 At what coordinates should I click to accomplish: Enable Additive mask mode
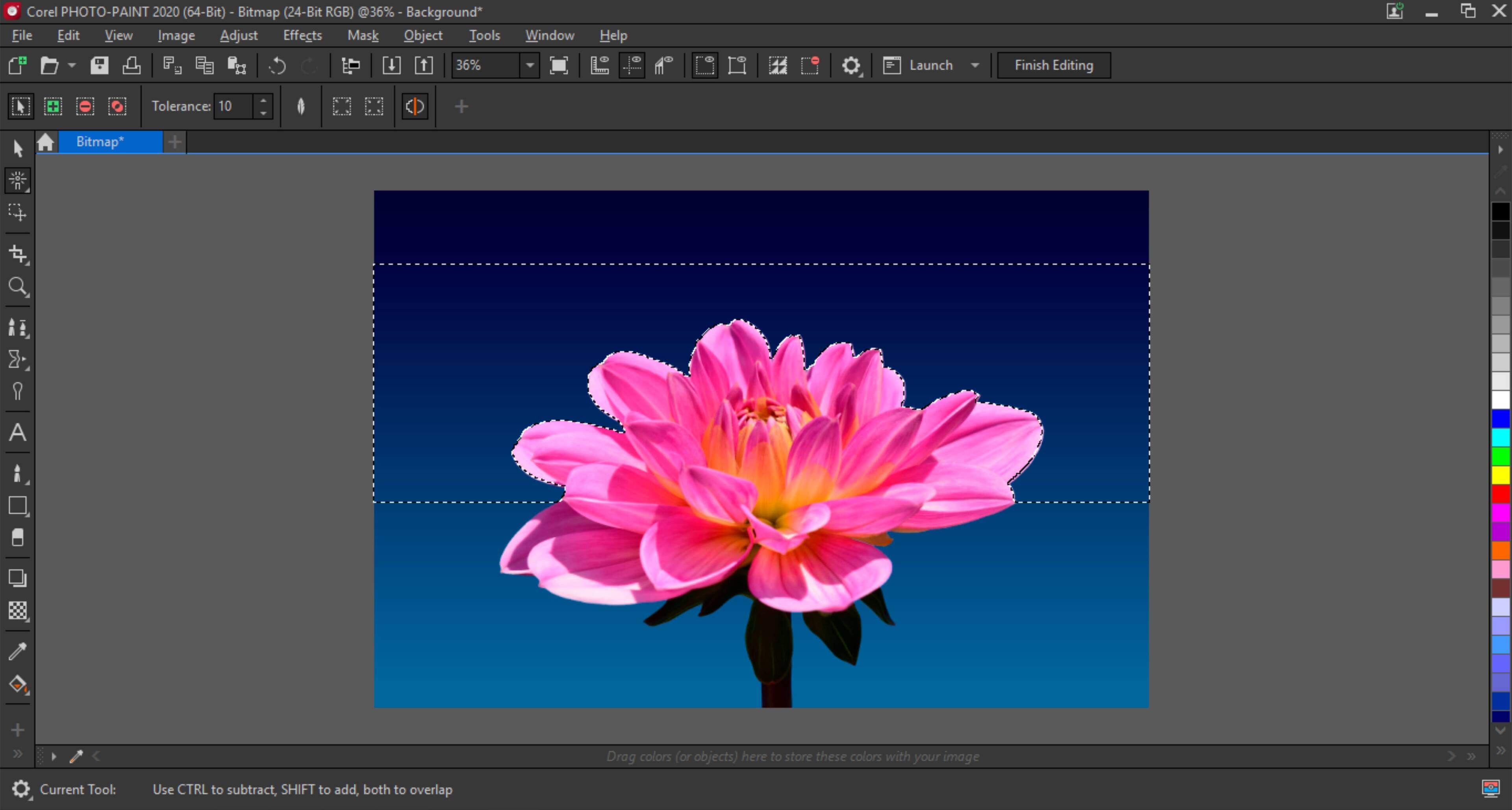click(x=53, y=106)
